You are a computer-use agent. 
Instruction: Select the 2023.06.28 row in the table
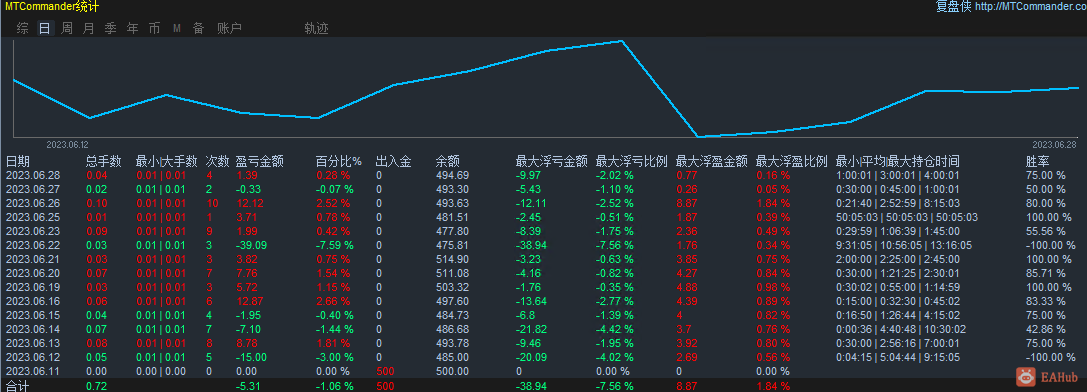tap(544, 176)
